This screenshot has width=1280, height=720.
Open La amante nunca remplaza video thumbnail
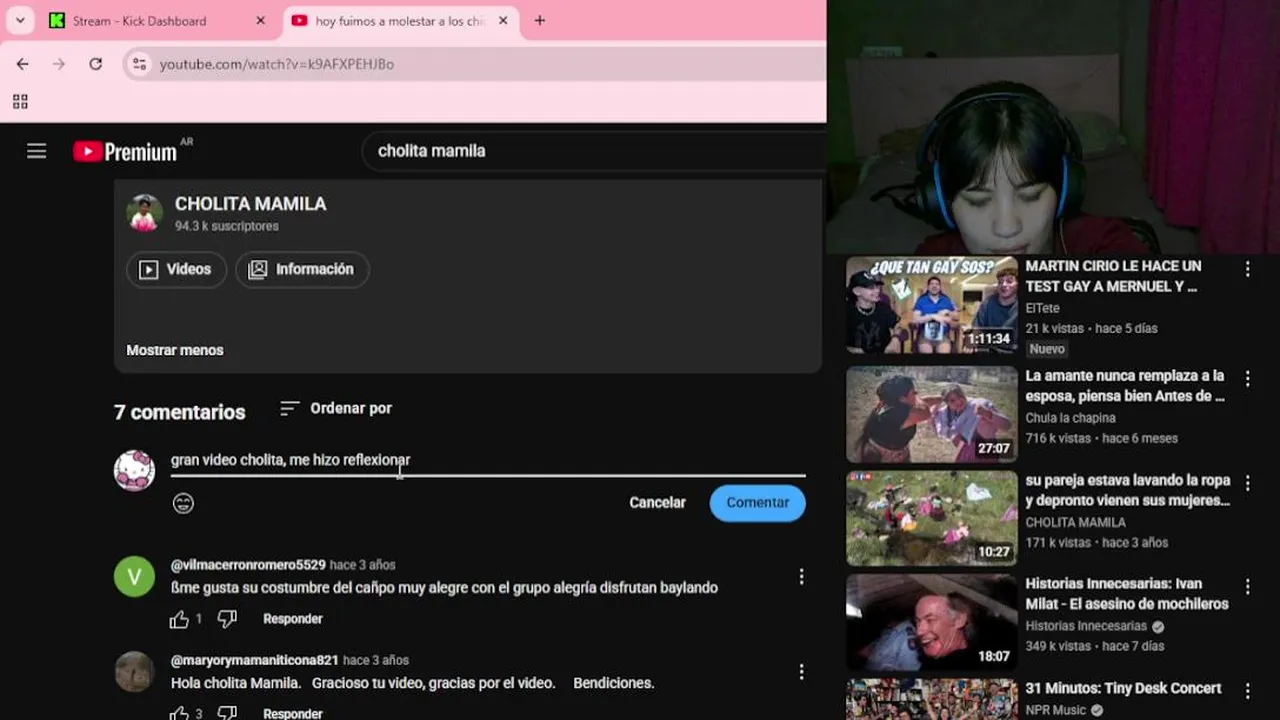pos(932,414)
